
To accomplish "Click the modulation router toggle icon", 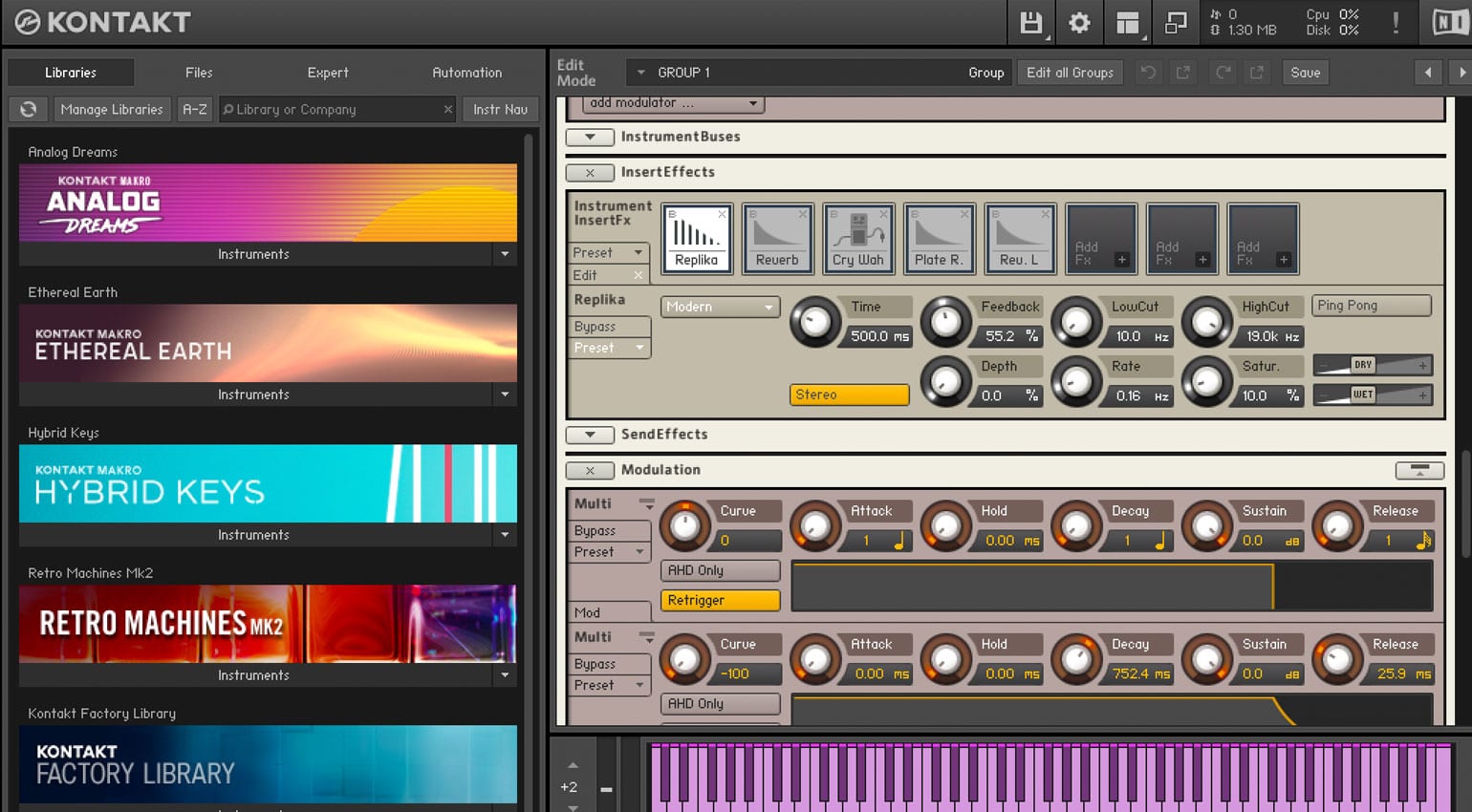I will tap(1419, 470).
